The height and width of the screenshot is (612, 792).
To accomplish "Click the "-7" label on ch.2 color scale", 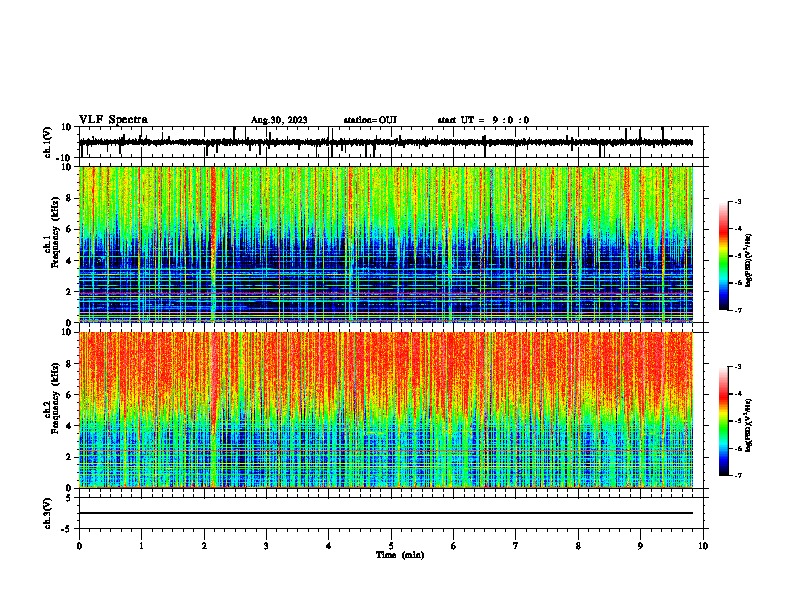I will 737,476.
